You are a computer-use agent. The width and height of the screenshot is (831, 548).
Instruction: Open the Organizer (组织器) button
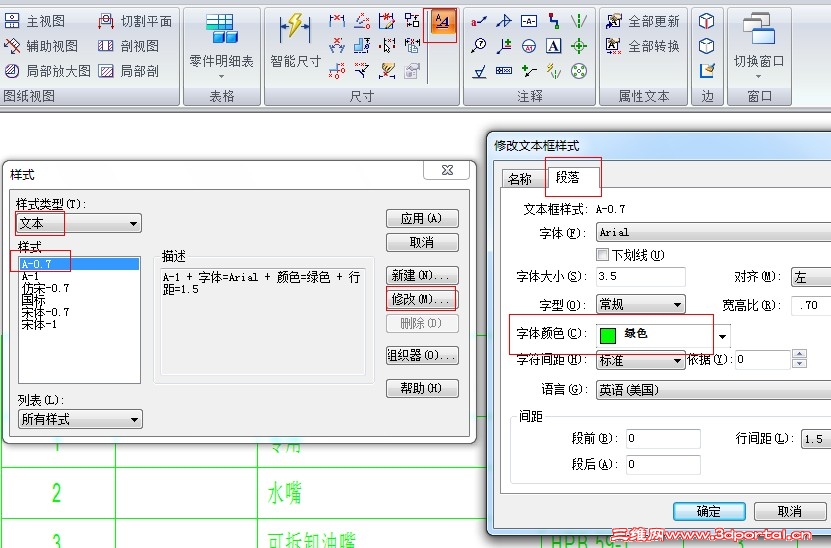(x=422, y=356)
